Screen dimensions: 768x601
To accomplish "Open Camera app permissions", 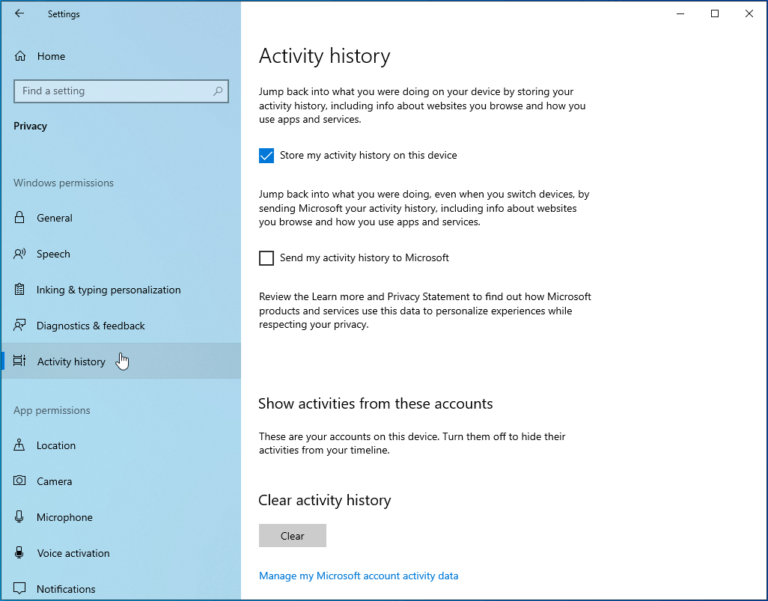I will point(121,481).
